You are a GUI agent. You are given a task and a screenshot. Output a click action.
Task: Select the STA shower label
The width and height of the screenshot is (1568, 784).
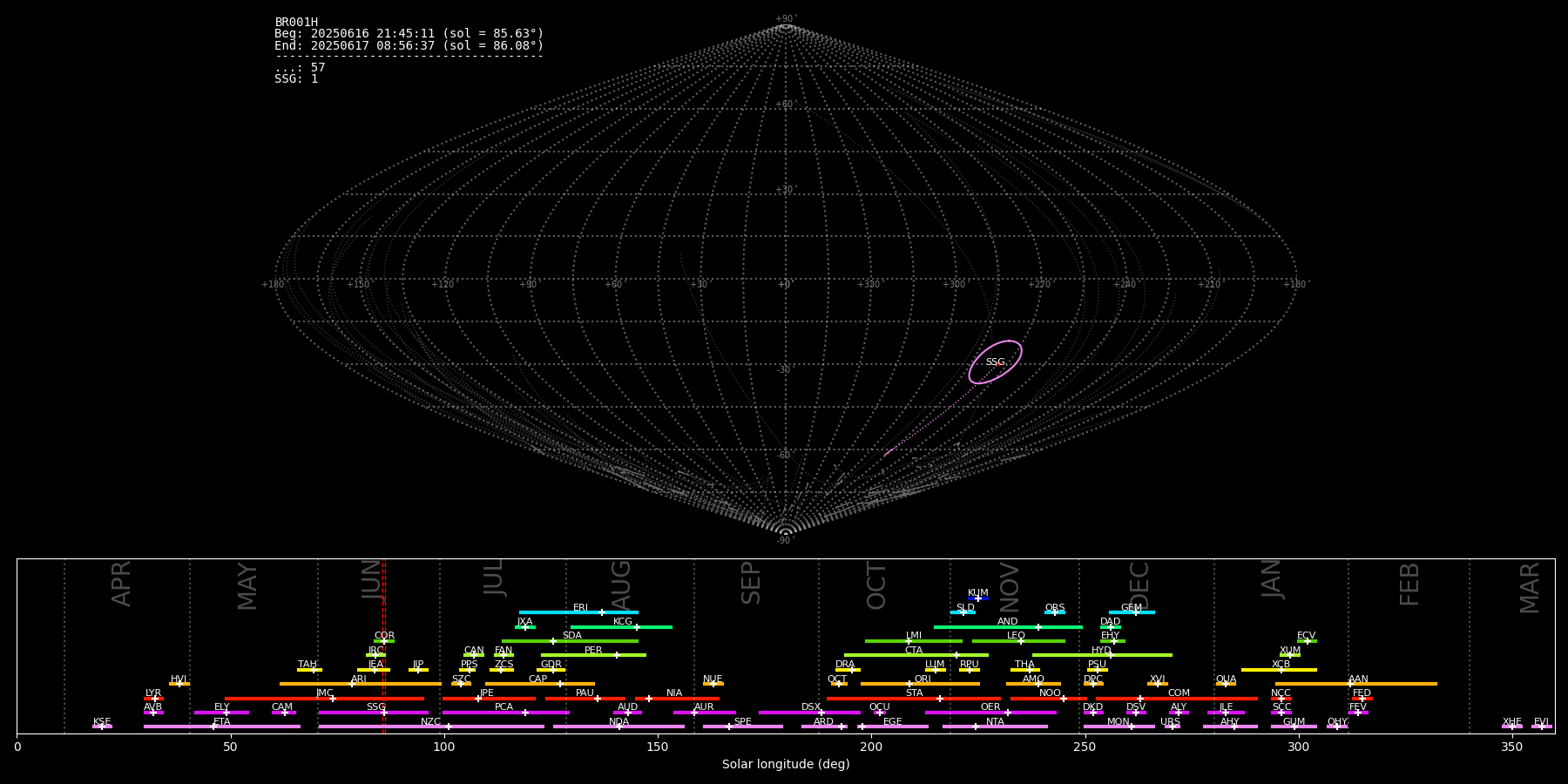click(x=914, y=693)
